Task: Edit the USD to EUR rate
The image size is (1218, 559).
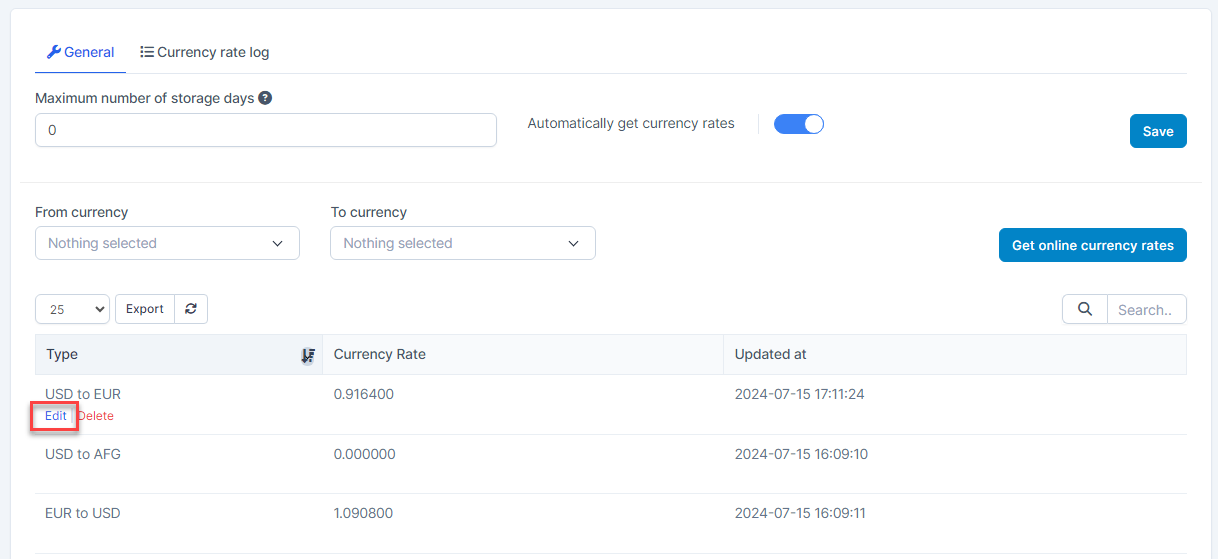Action: tap(56, 416)
